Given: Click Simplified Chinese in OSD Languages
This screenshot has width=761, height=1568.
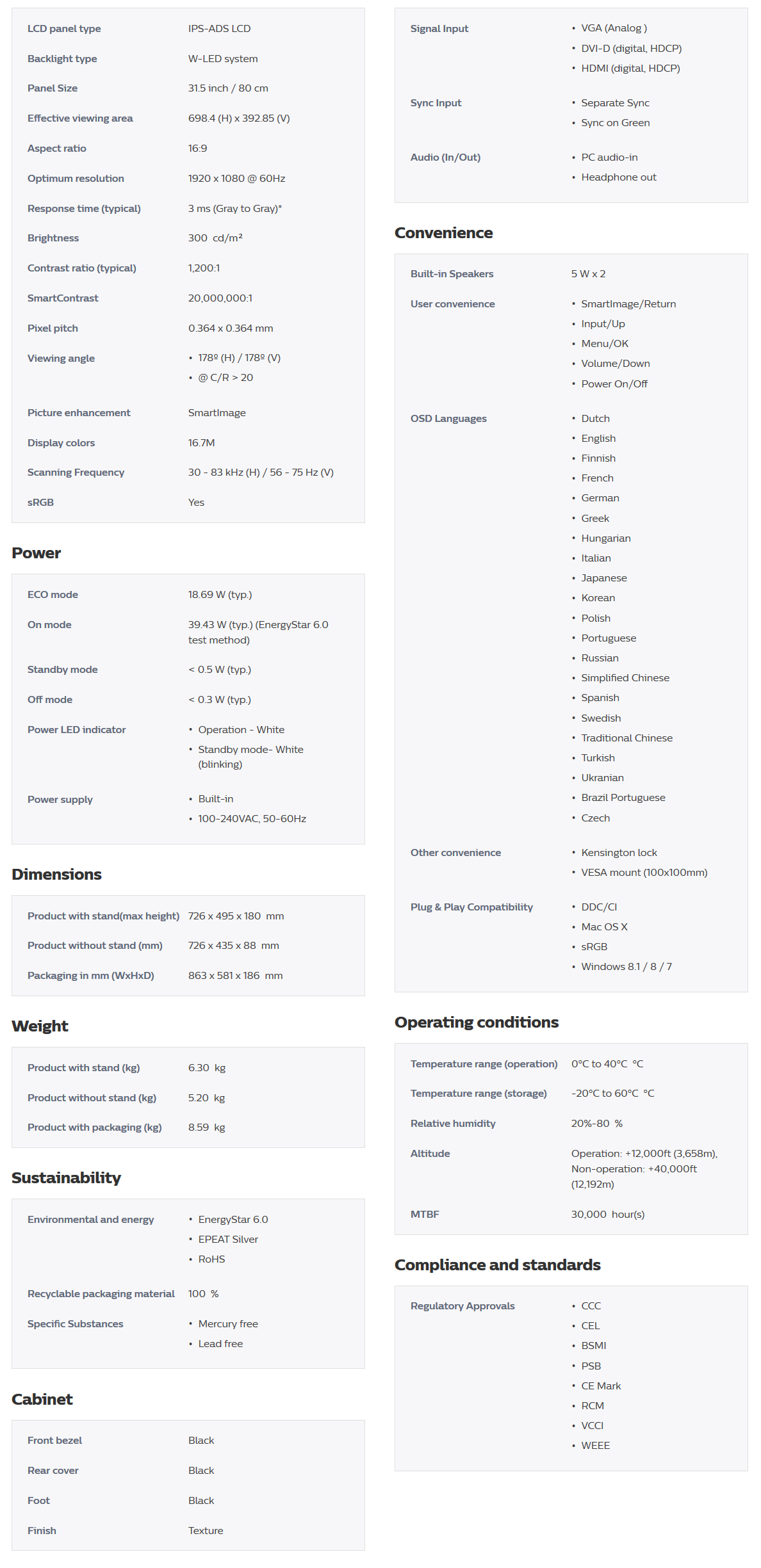Looking at the screenshot, I should tap(625, 678).
